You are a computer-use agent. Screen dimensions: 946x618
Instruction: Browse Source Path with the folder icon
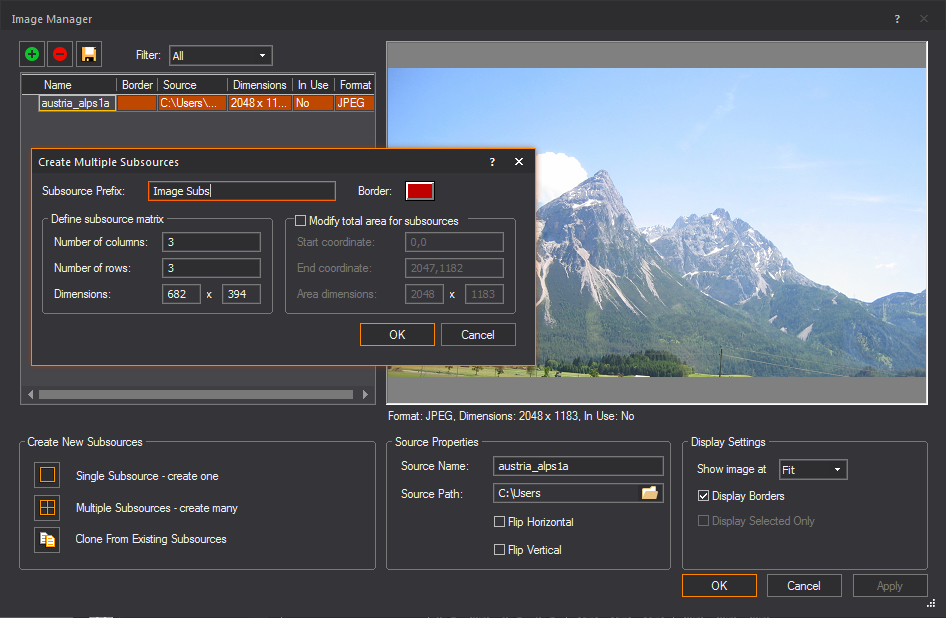point(650,493)
